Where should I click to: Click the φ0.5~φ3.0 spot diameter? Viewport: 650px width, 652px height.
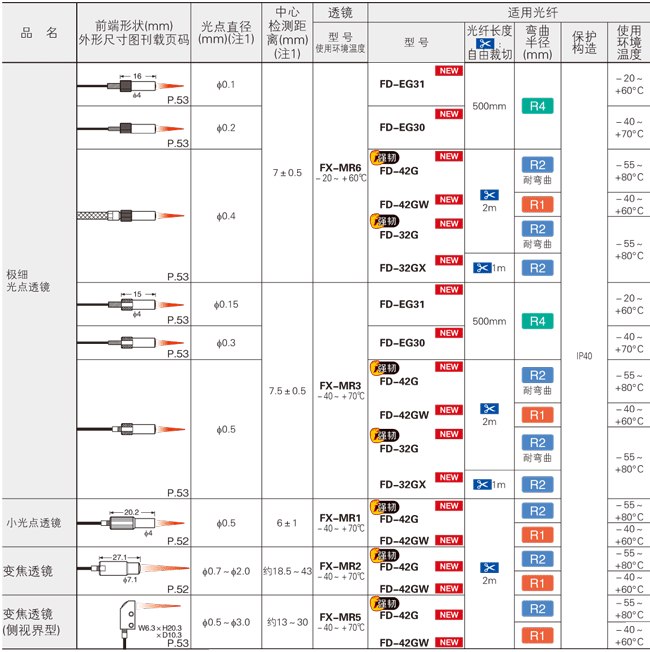coord(226,622)
